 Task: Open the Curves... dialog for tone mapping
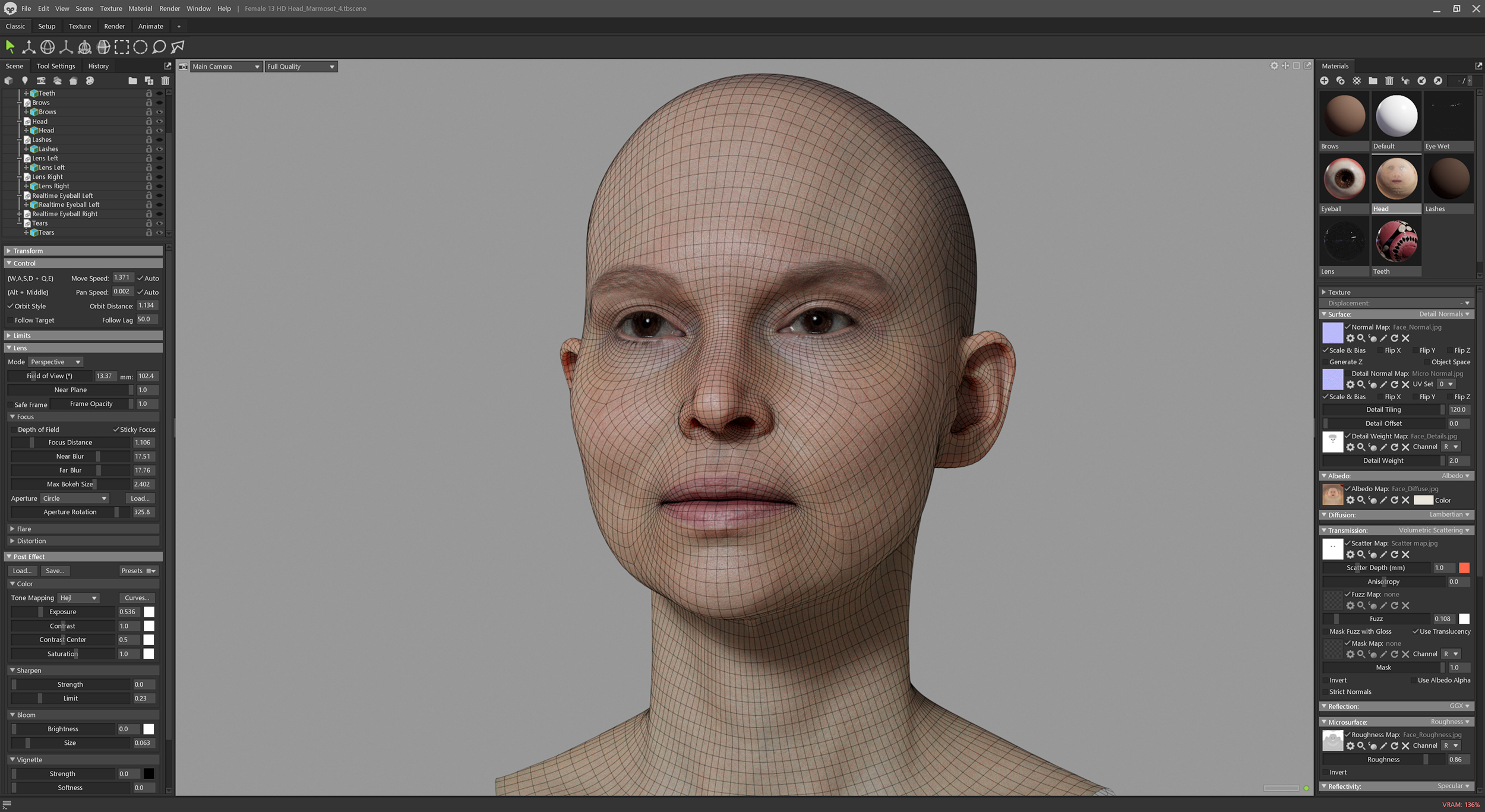tap(137, 598)
